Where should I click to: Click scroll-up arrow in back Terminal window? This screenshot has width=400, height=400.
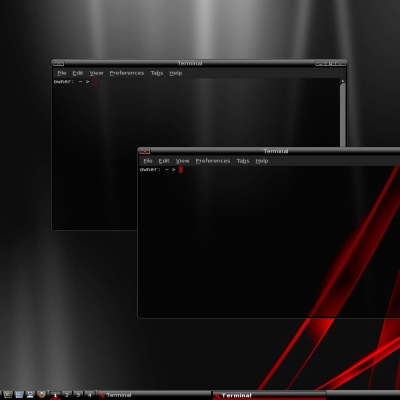343,81
